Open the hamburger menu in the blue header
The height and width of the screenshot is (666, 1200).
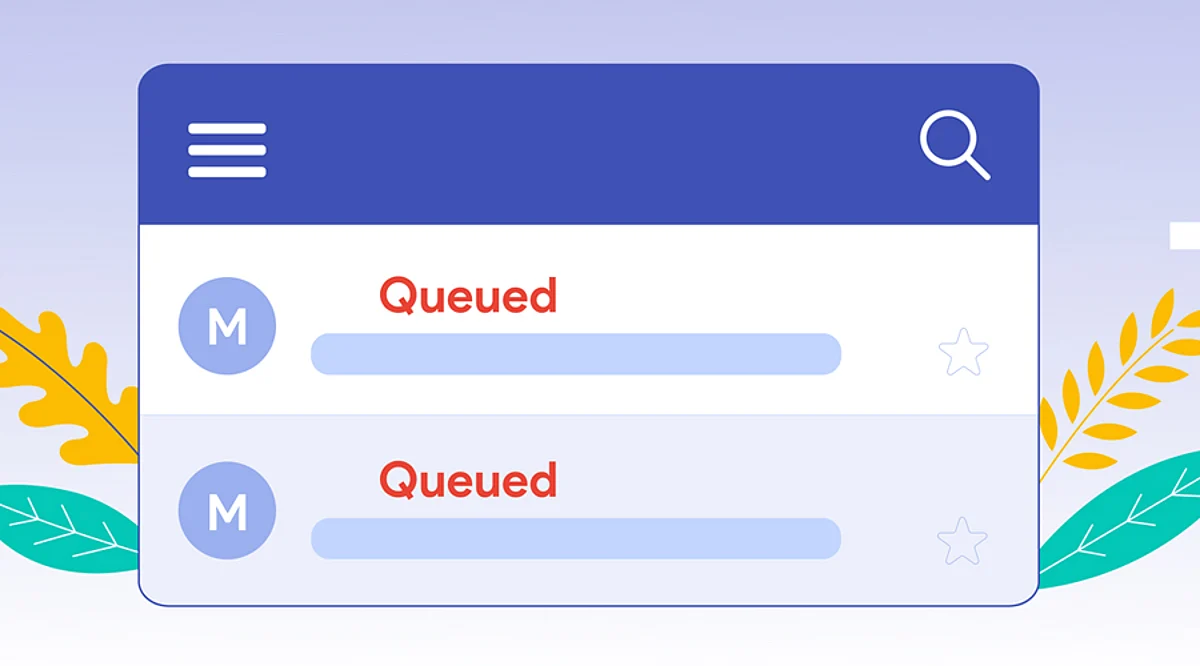point(227,150)
